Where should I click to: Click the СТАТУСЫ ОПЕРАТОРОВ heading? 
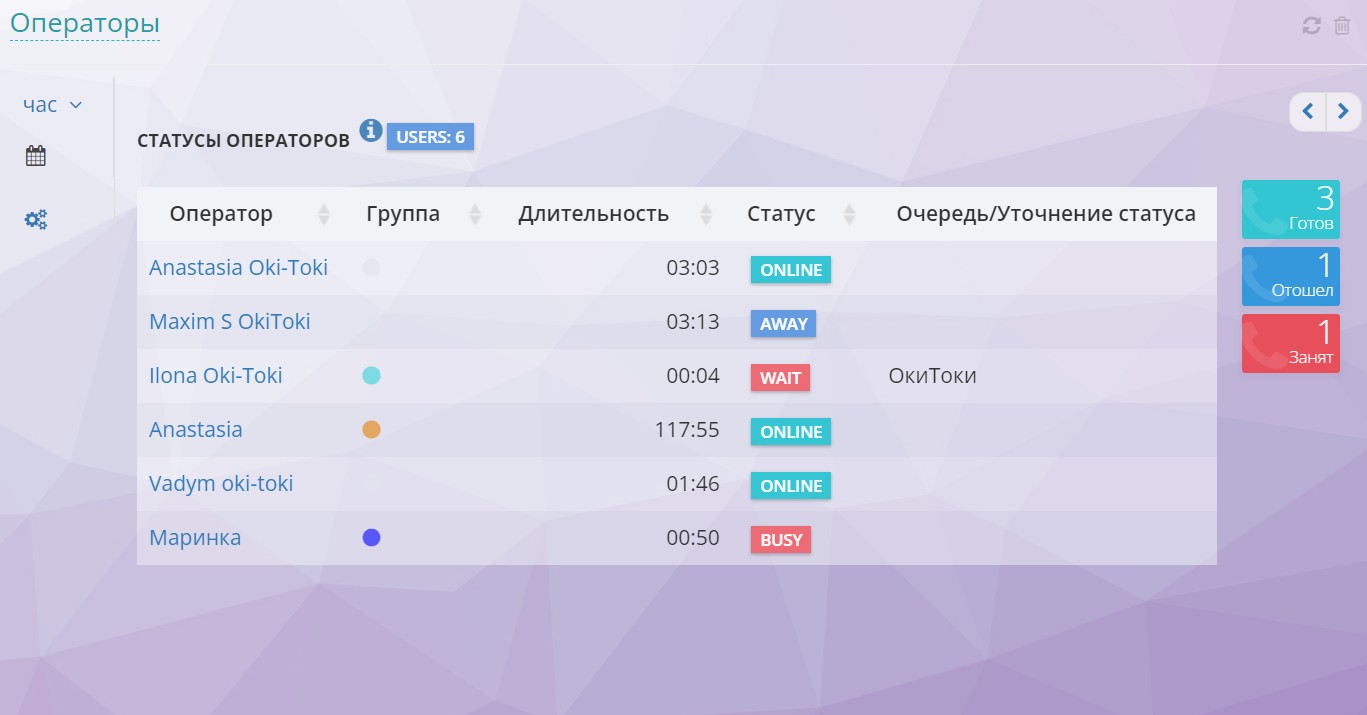(244, 140)
